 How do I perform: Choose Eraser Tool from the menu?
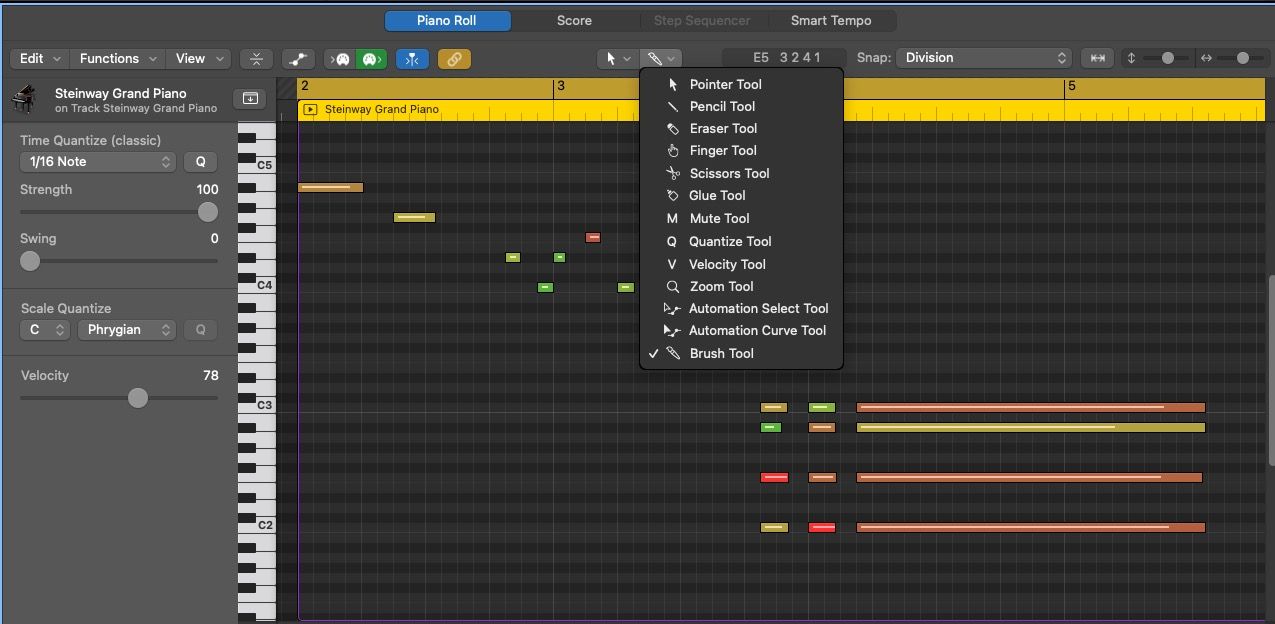[741, 128]
